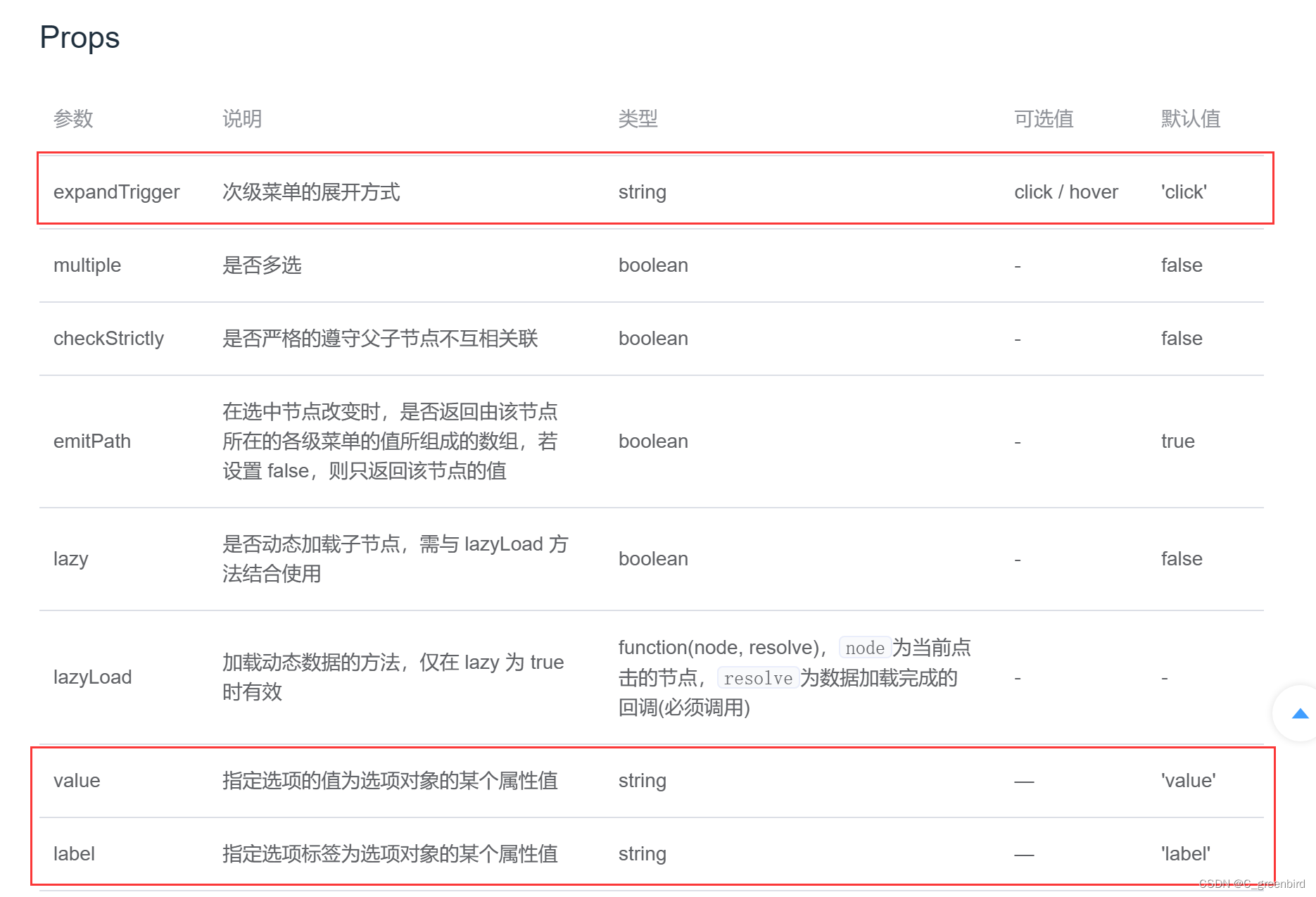The height and width of the screenshot is (897, 1316).
Task: Click the 说明 column header
Action: coord(242,118)
